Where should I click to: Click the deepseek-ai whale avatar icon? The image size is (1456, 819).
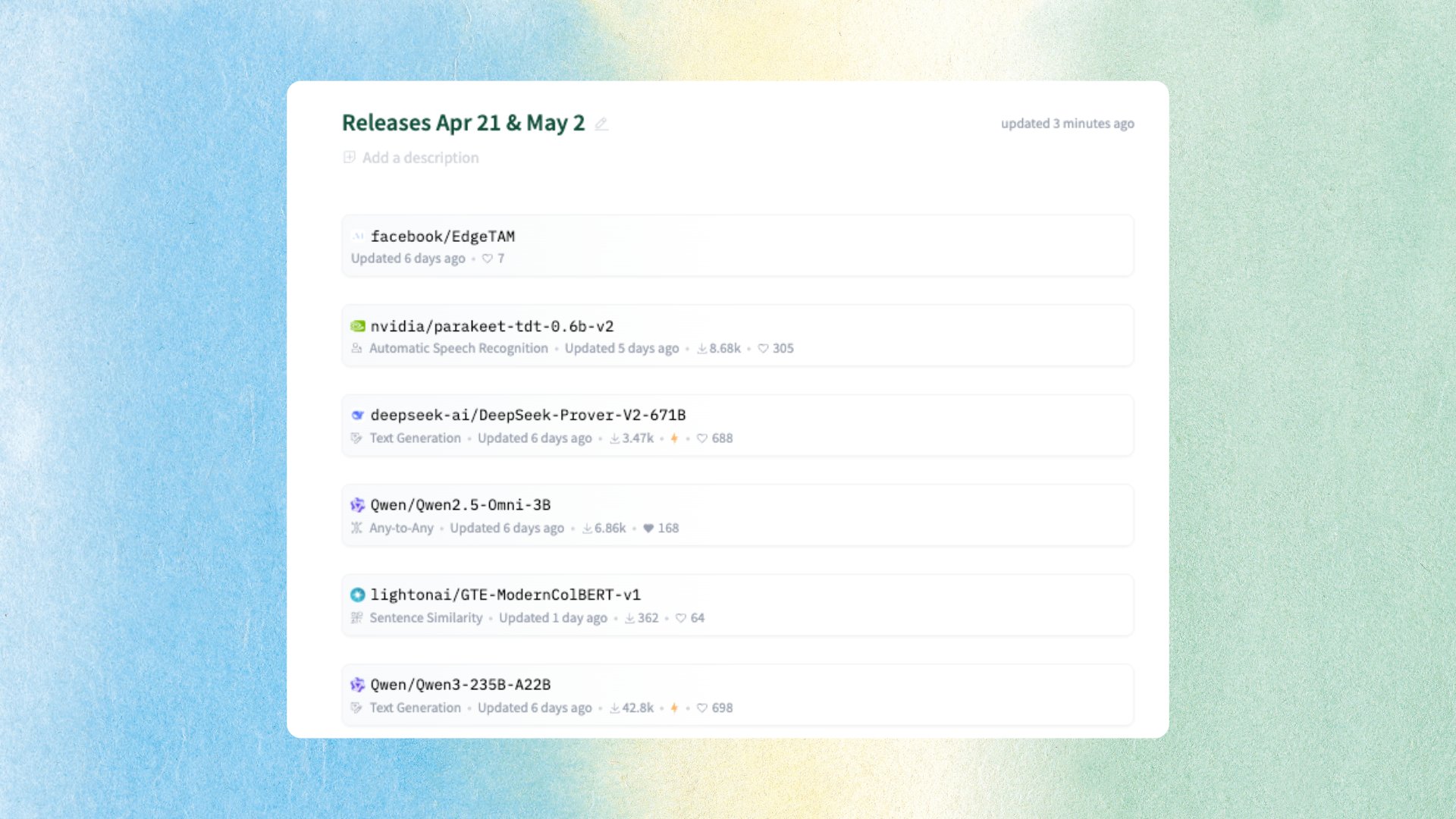[x=358, y=416]
